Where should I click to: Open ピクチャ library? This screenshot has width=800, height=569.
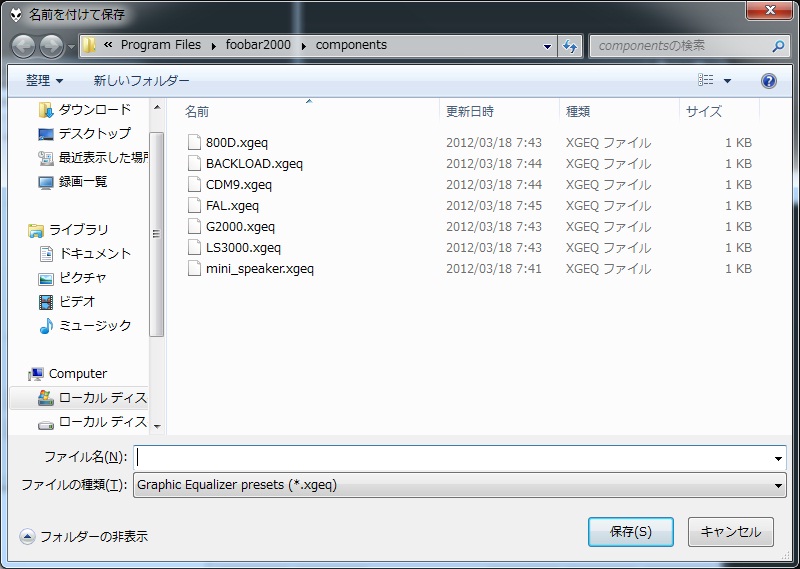click(x=73, y=278)
